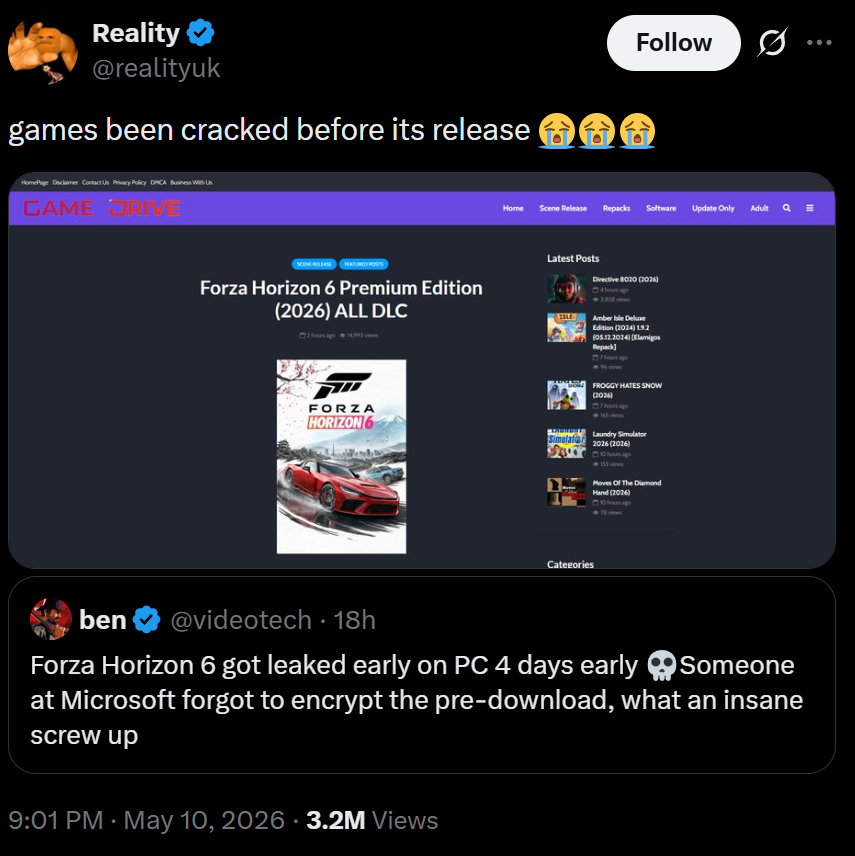The height and width of the screenshot is (856, 855).
Task: Open the Directive 8020 latest post thumbnail
Action: pos(566,288)
